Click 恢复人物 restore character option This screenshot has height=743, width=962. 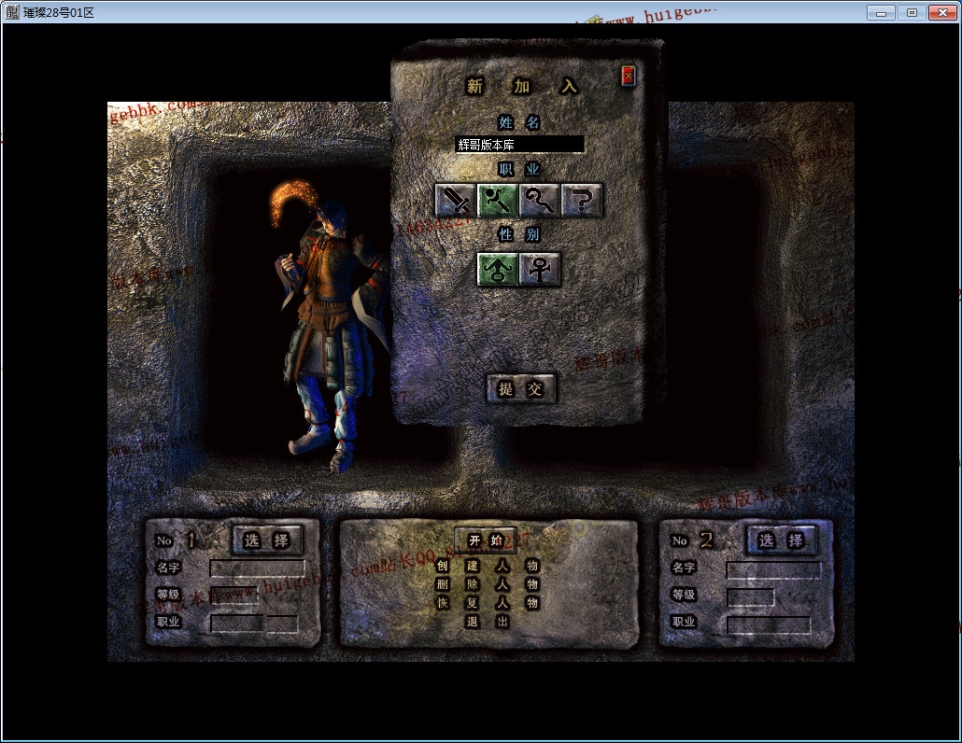pos(487,603)
